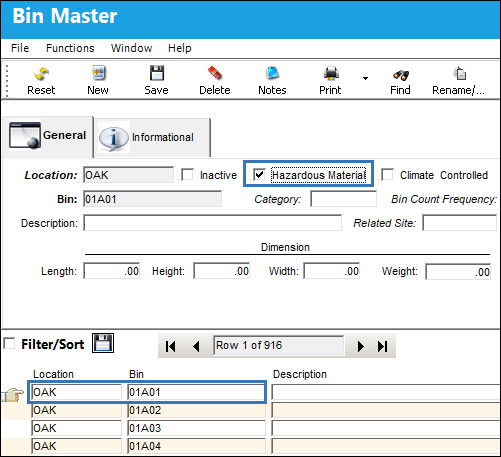Click the pointing hand row indicator
This screenshot has height=457, width=501.
coord(13,395)
